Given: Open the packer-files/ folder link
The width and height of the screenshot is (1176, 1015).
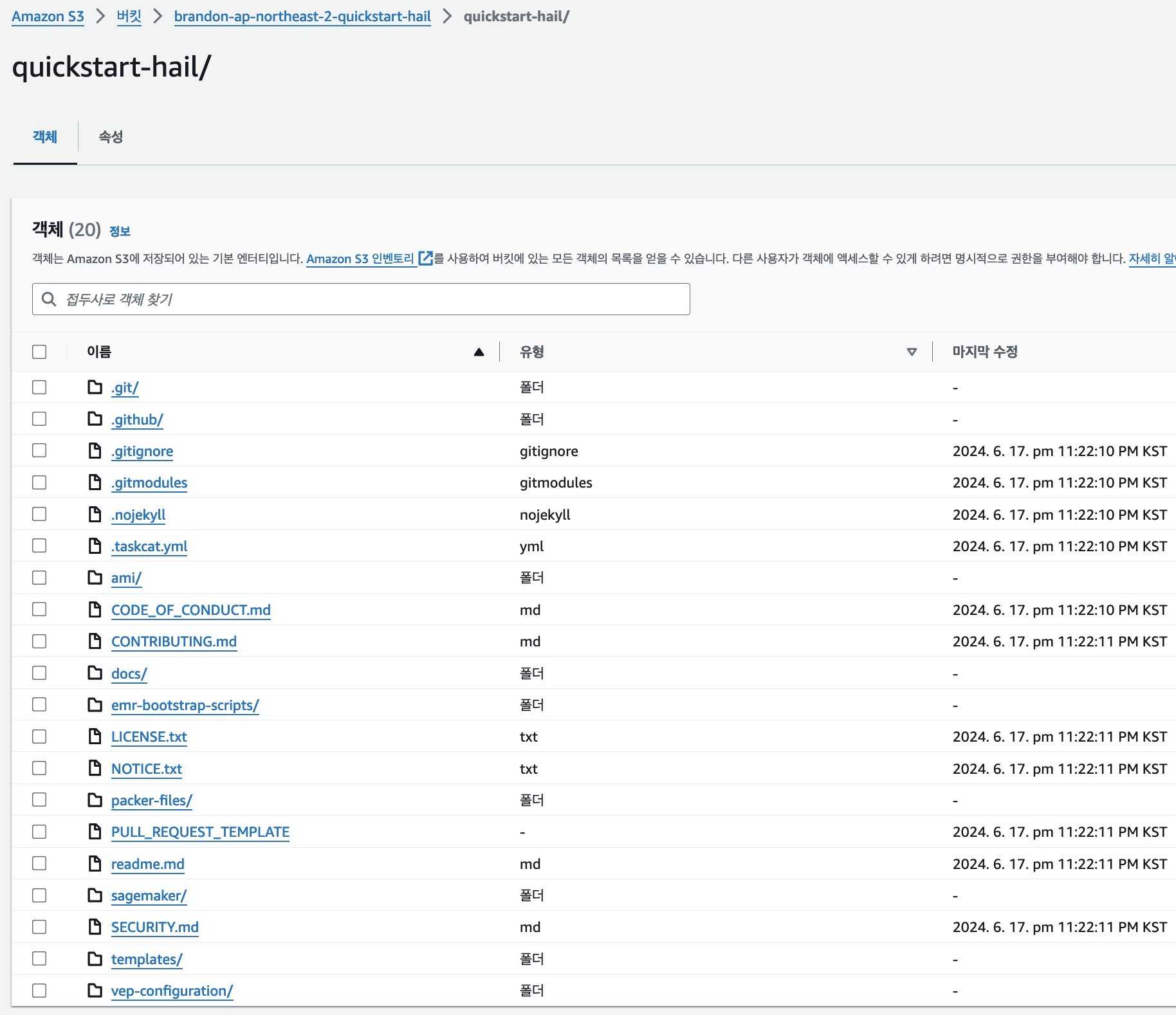Looking at the screenshot, I should pyautogui.click(x=152, y=800).
